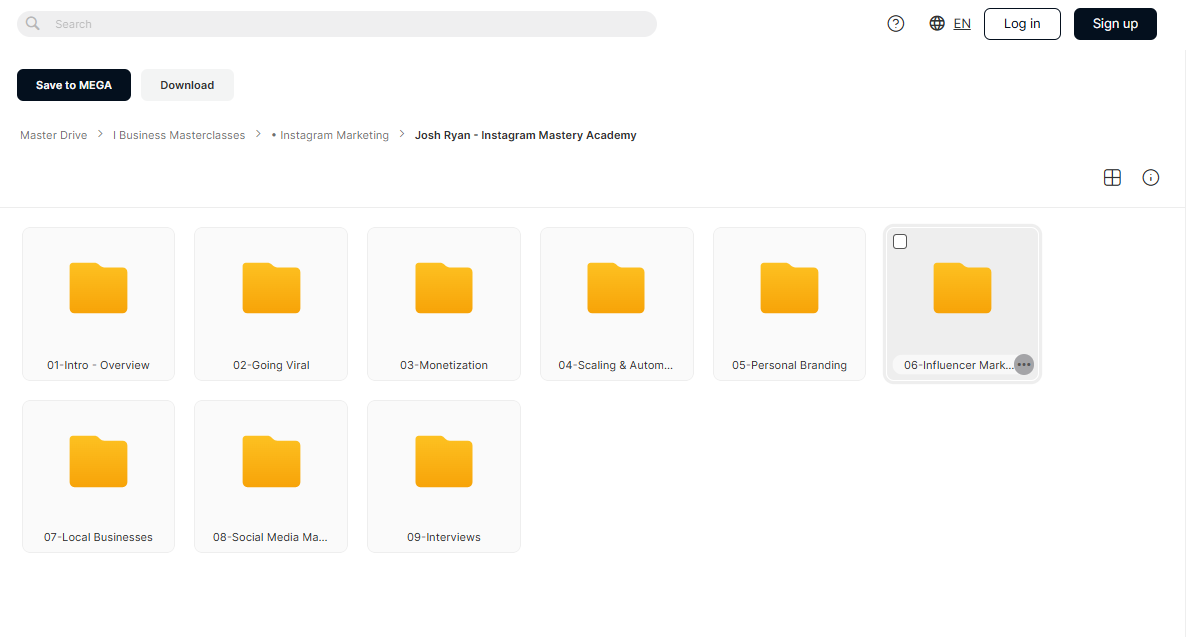
Task: Open the 06-Influencer Mark... folder icon
Action: [x=962, y=287]
